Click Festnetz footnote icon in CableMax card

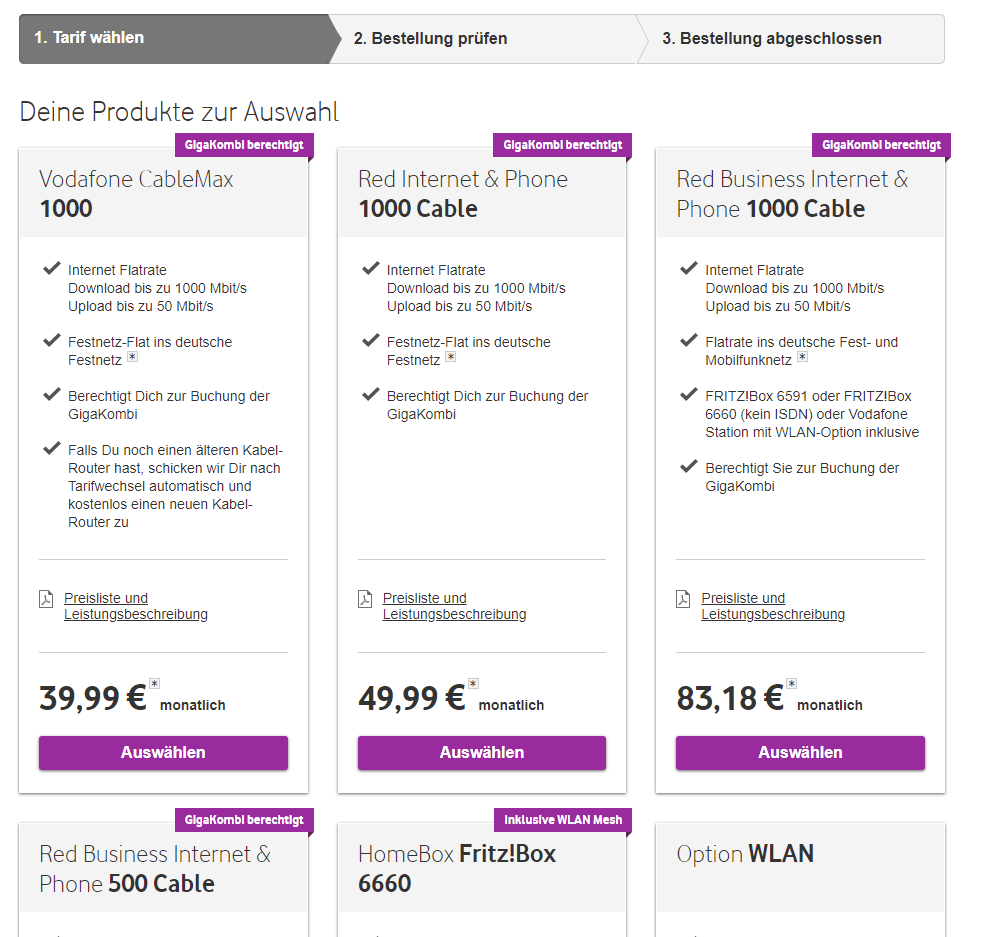coord(132,358)
